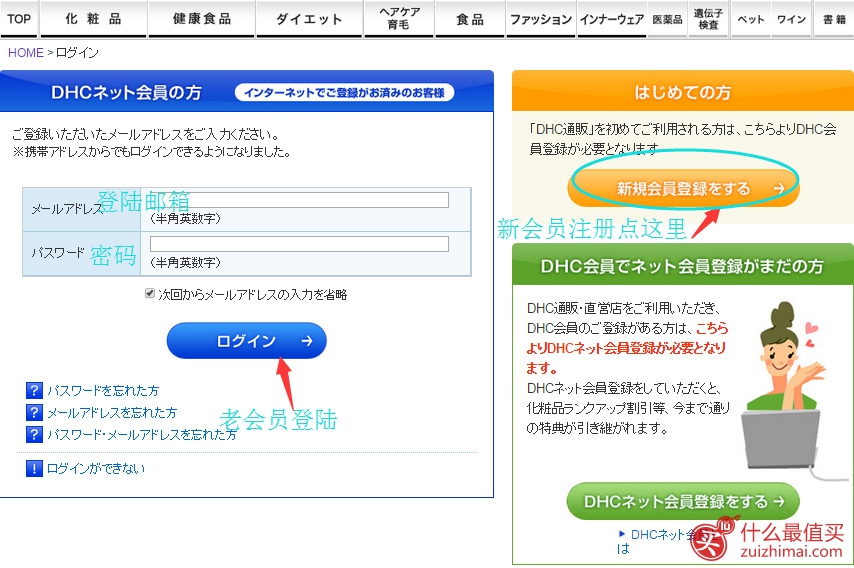
Task: Click exclamation icon beside ログインができない
Action: click(34, 468)
